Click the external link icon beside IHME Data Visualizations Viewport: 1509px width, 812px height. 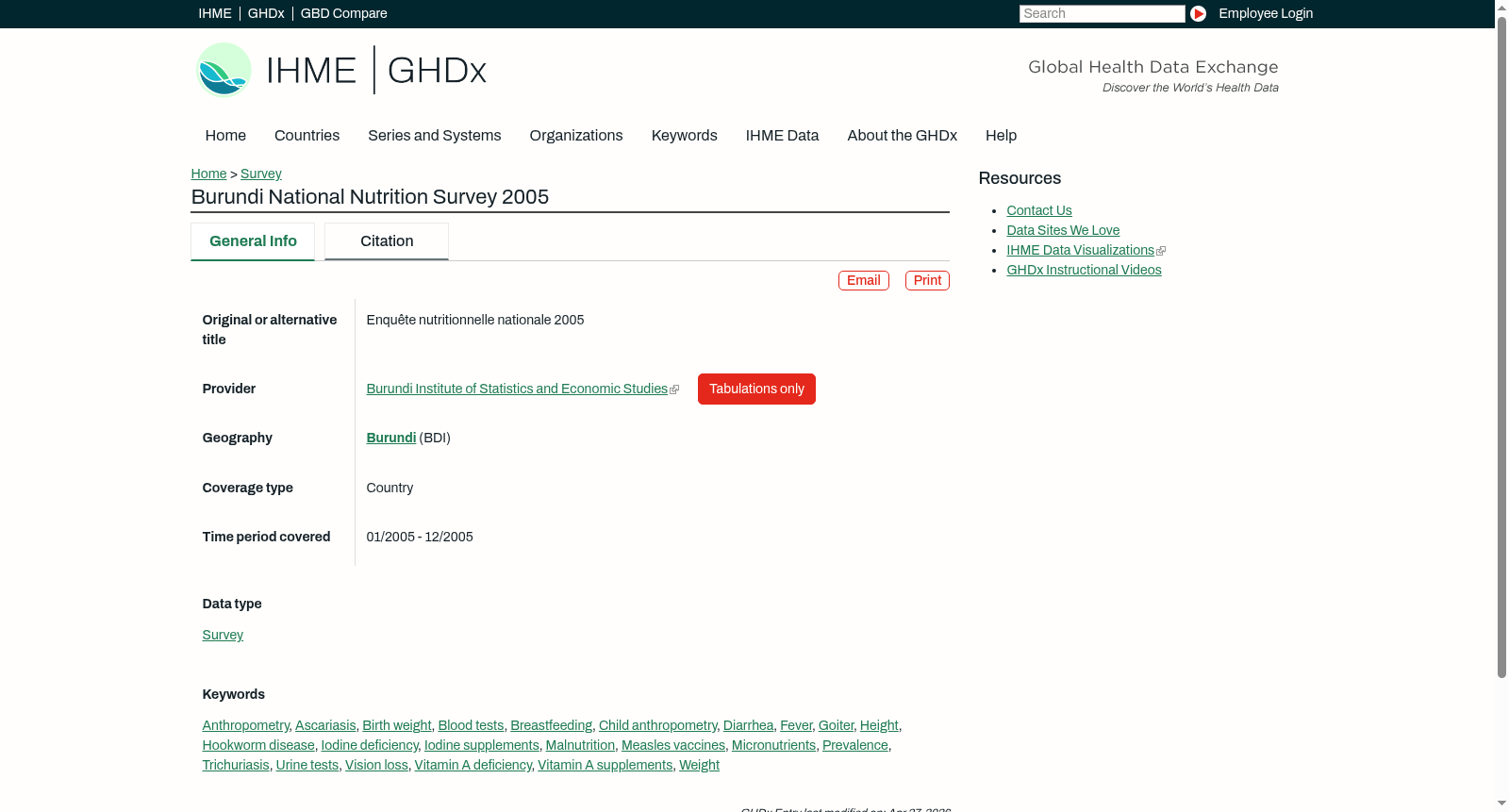(x=1161, y=251)
